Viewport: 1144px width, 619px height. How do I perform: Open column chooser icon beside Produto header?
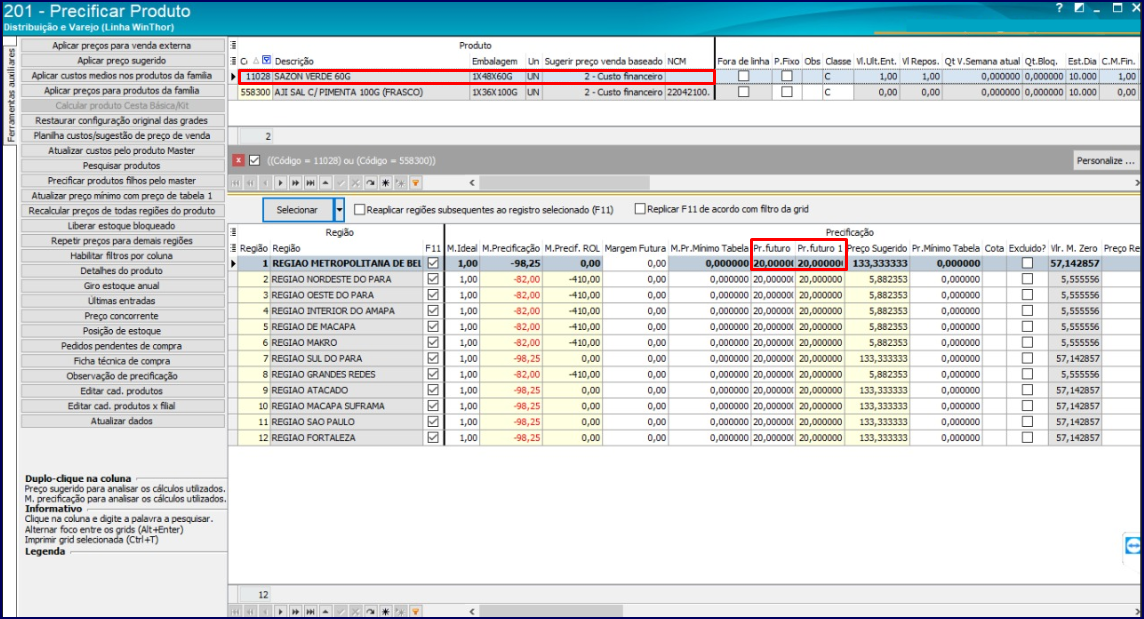(x=233, y=45)
